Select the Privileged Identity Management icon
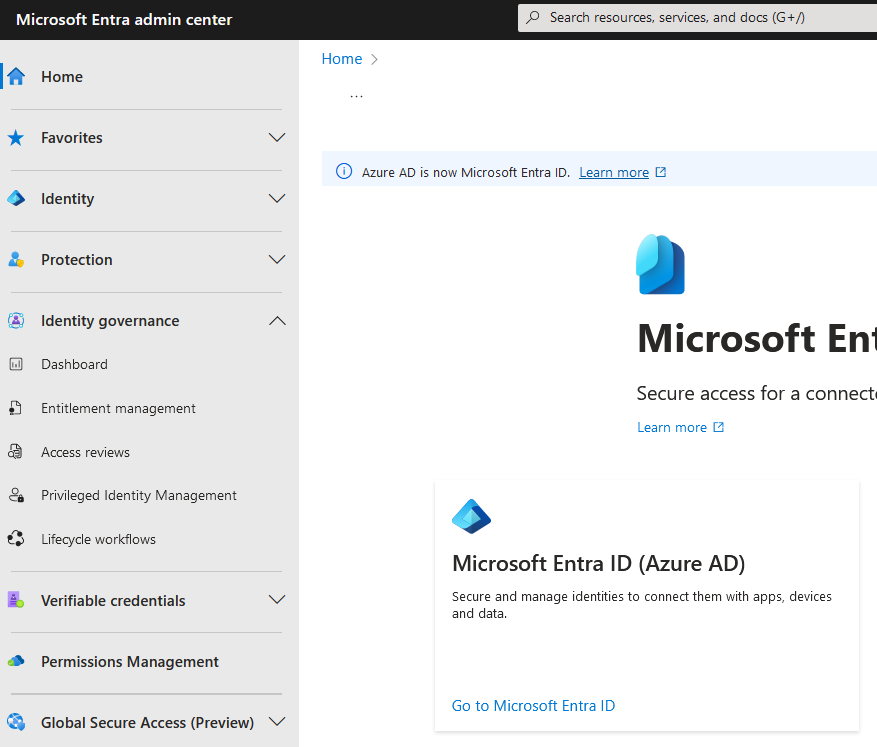The height and width of the screenshot is (747, 877). 16,495
